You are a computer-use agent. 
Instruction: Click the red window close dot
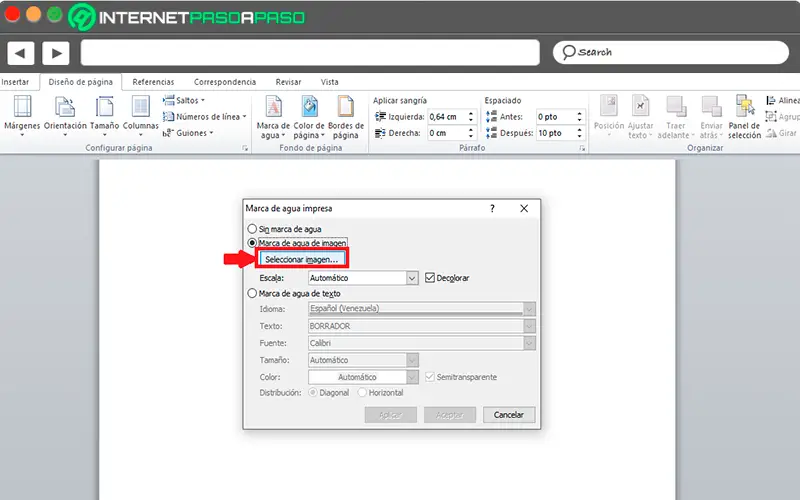(x=12, y=14)
